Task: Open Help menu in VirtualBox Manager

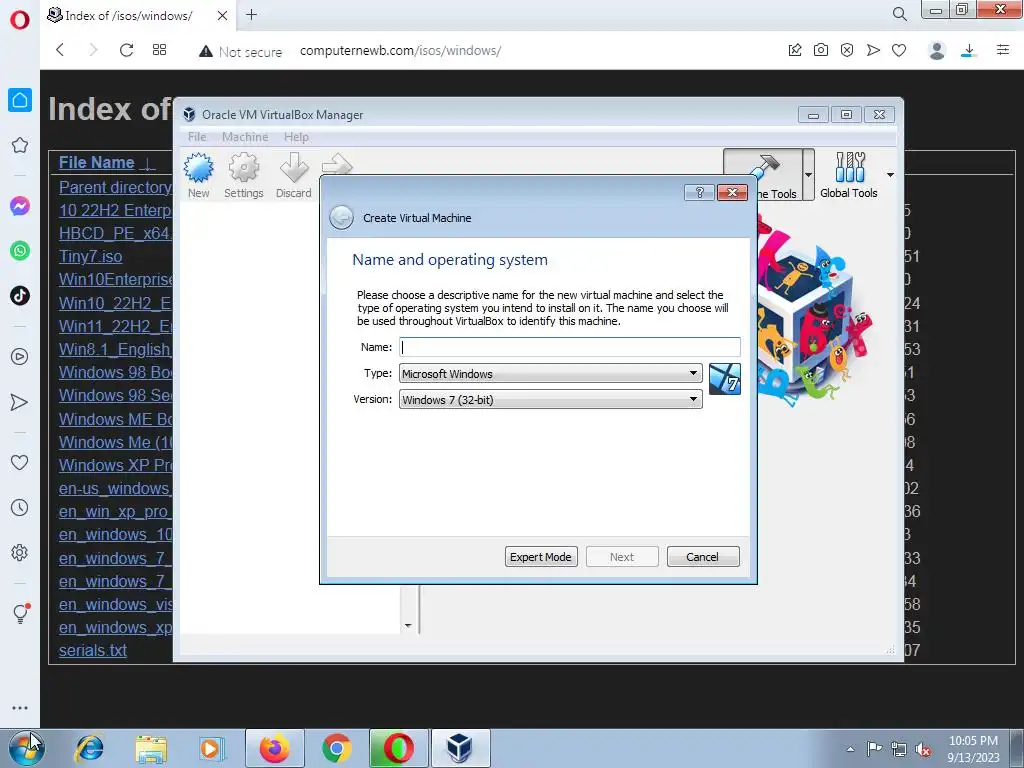Action: 296,137
